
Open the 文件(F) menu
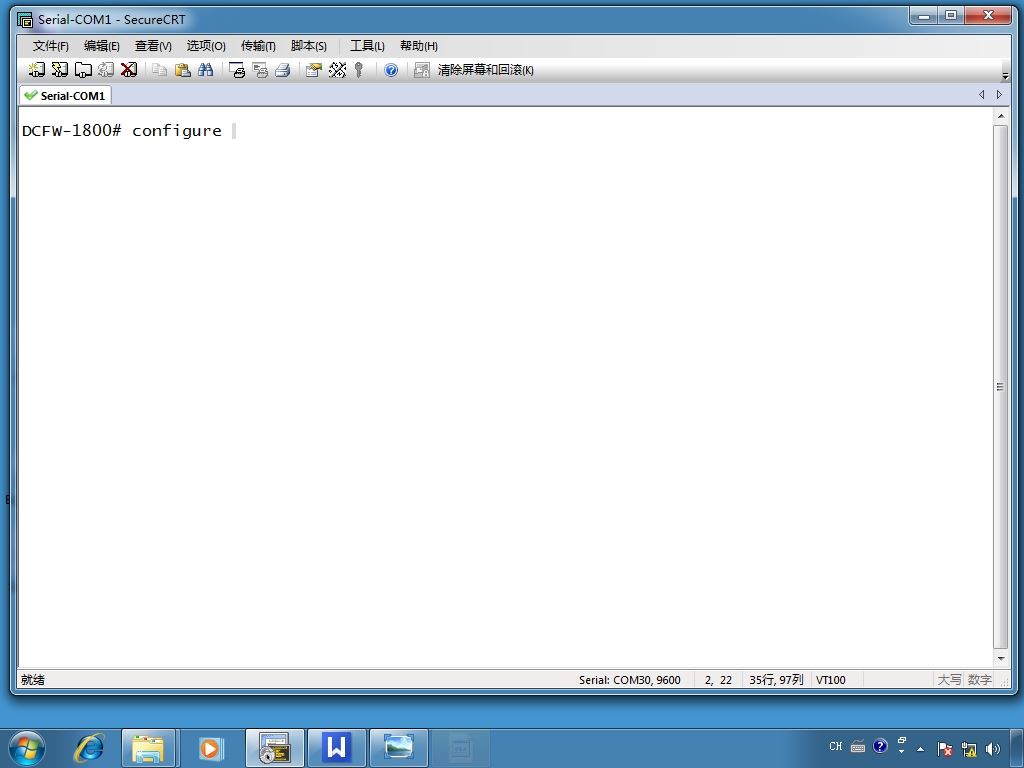(x=50, y=46)
